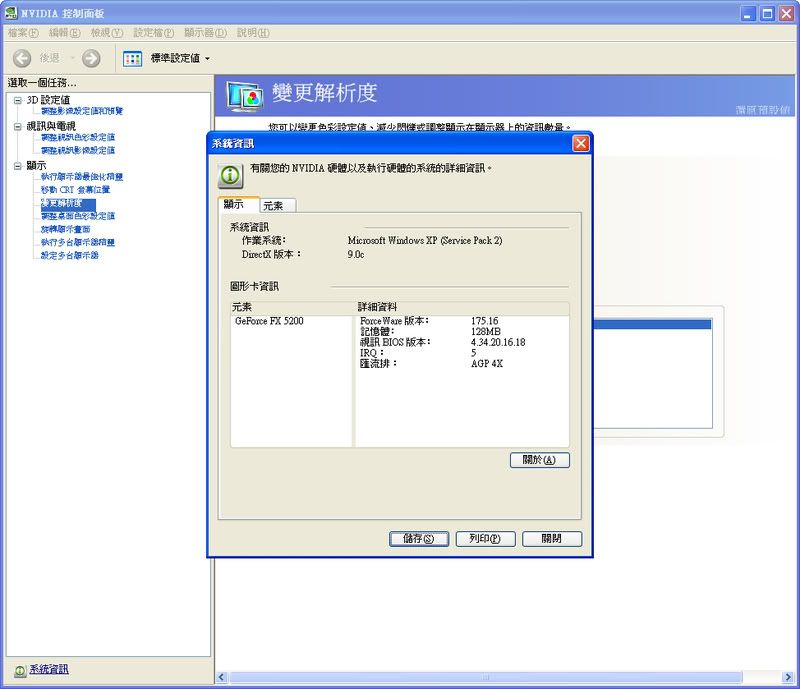Open the 說明(H) menu
The width and height of the screenshot is (800, 689).
pos(253,33)
